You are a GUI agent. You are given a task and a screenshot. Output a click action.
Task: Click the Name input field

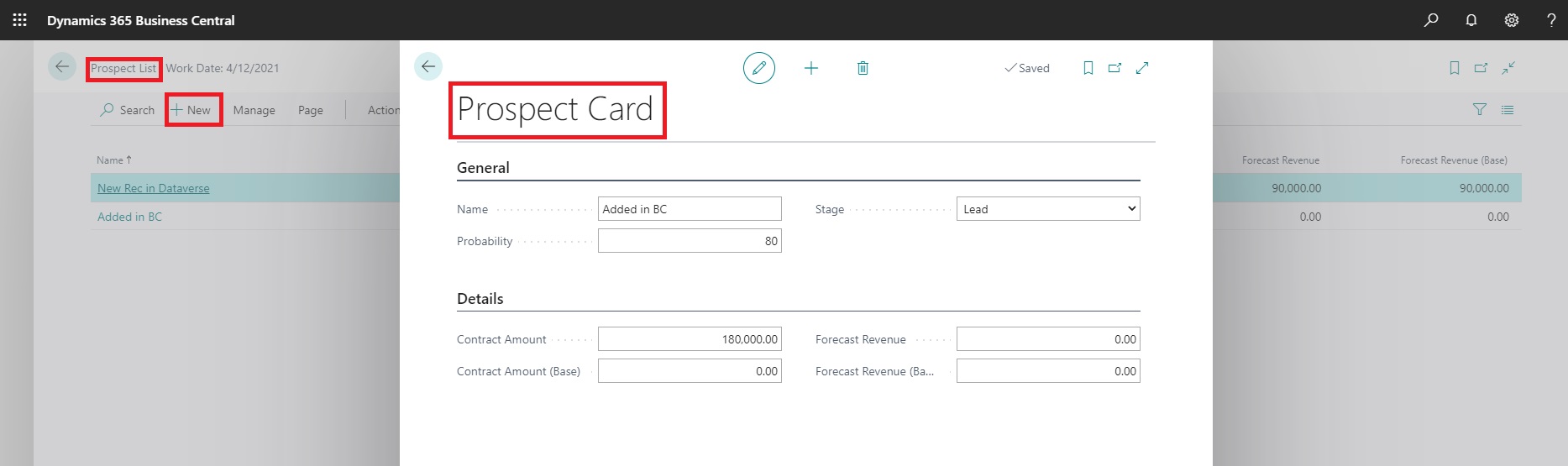point(689,209)
